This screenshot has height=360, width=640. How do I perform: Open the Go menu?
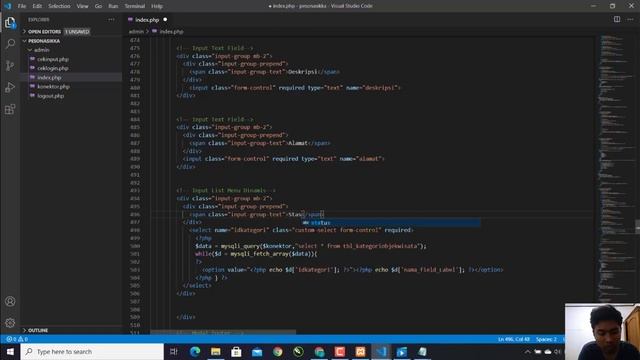[x=98, y=6]
